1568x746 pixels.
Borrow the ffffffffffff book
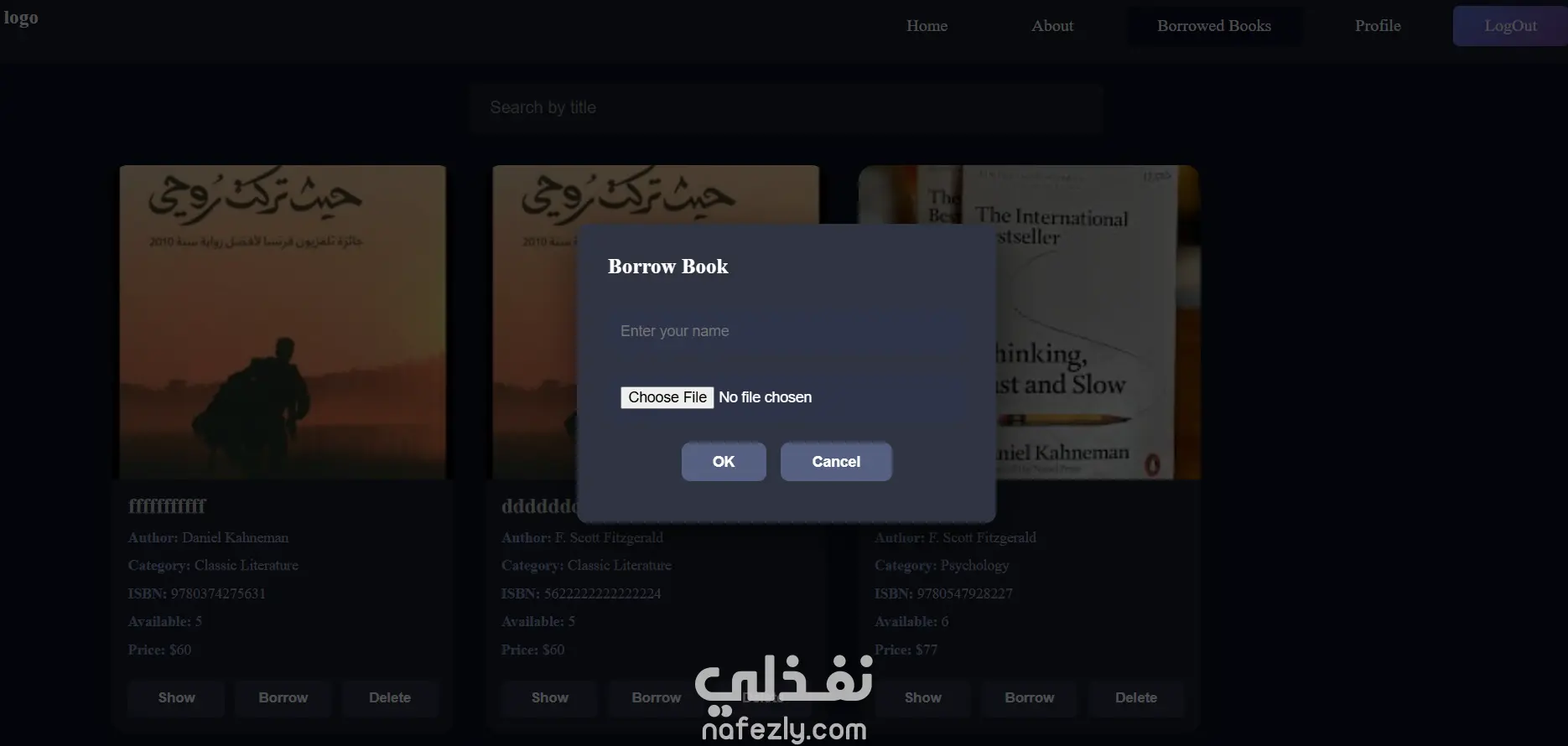click(283, 697)
